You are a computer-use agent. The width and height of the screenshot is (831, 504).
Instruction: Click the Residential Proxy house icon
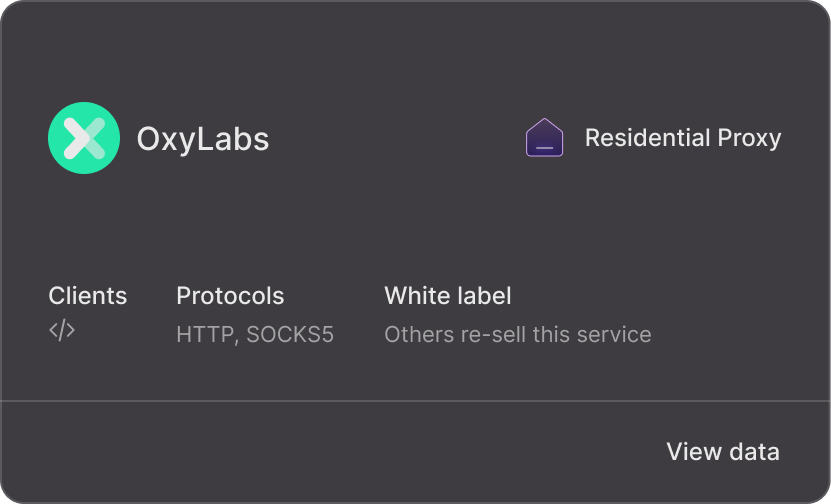click(544, 137)
